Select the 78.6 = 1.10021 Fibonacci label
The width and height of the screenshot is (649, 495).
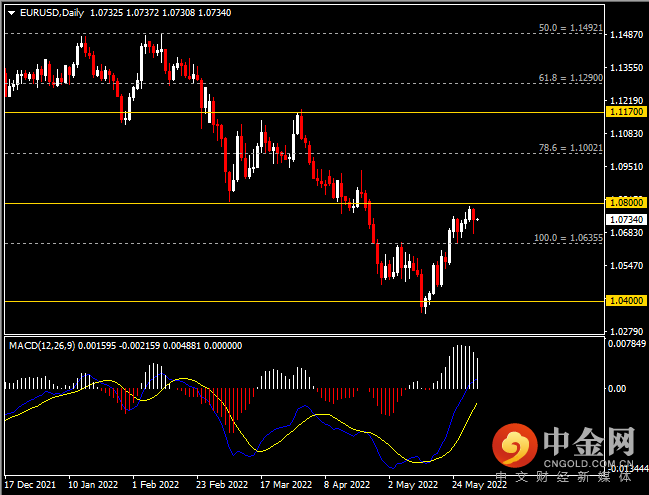[x=571, y=148]
